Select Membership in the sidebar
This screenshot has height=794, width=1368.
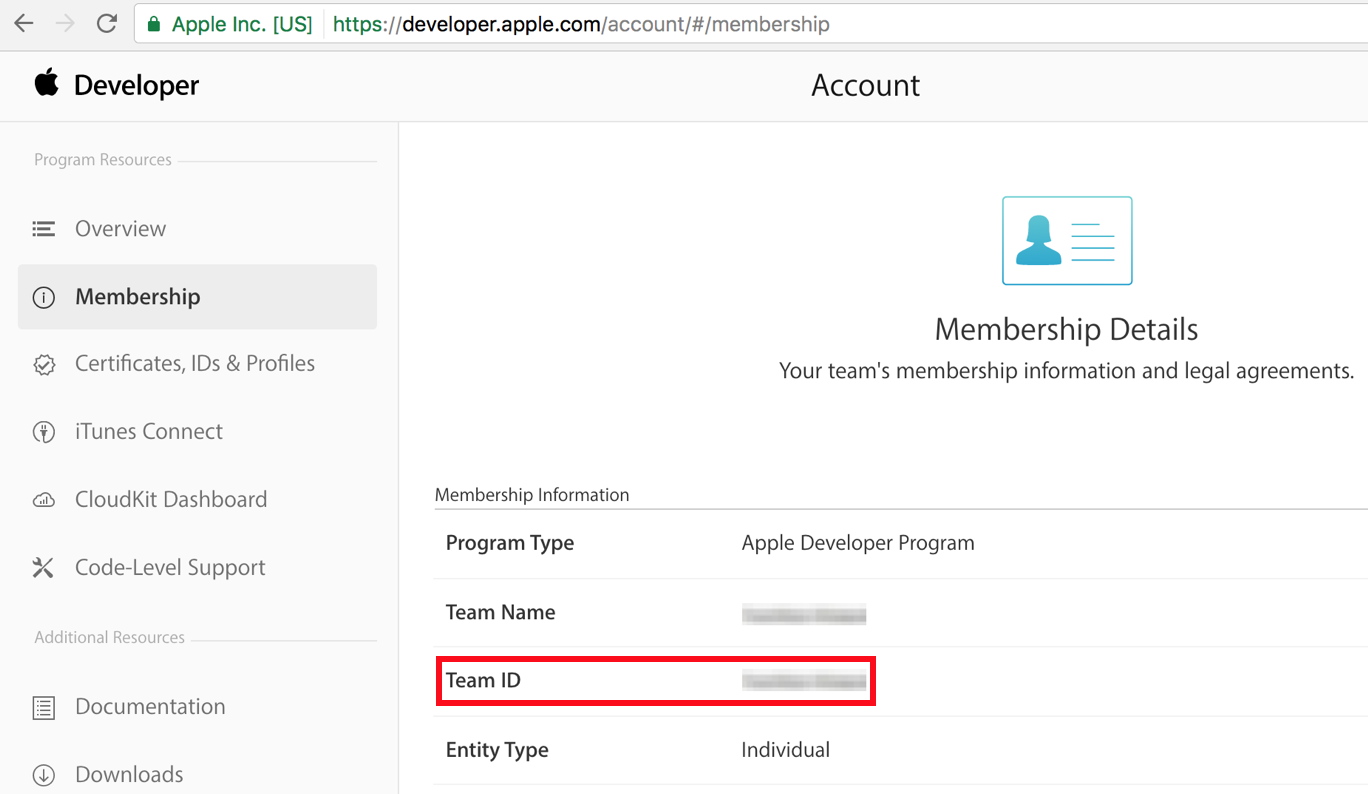(x=197, y=297)
